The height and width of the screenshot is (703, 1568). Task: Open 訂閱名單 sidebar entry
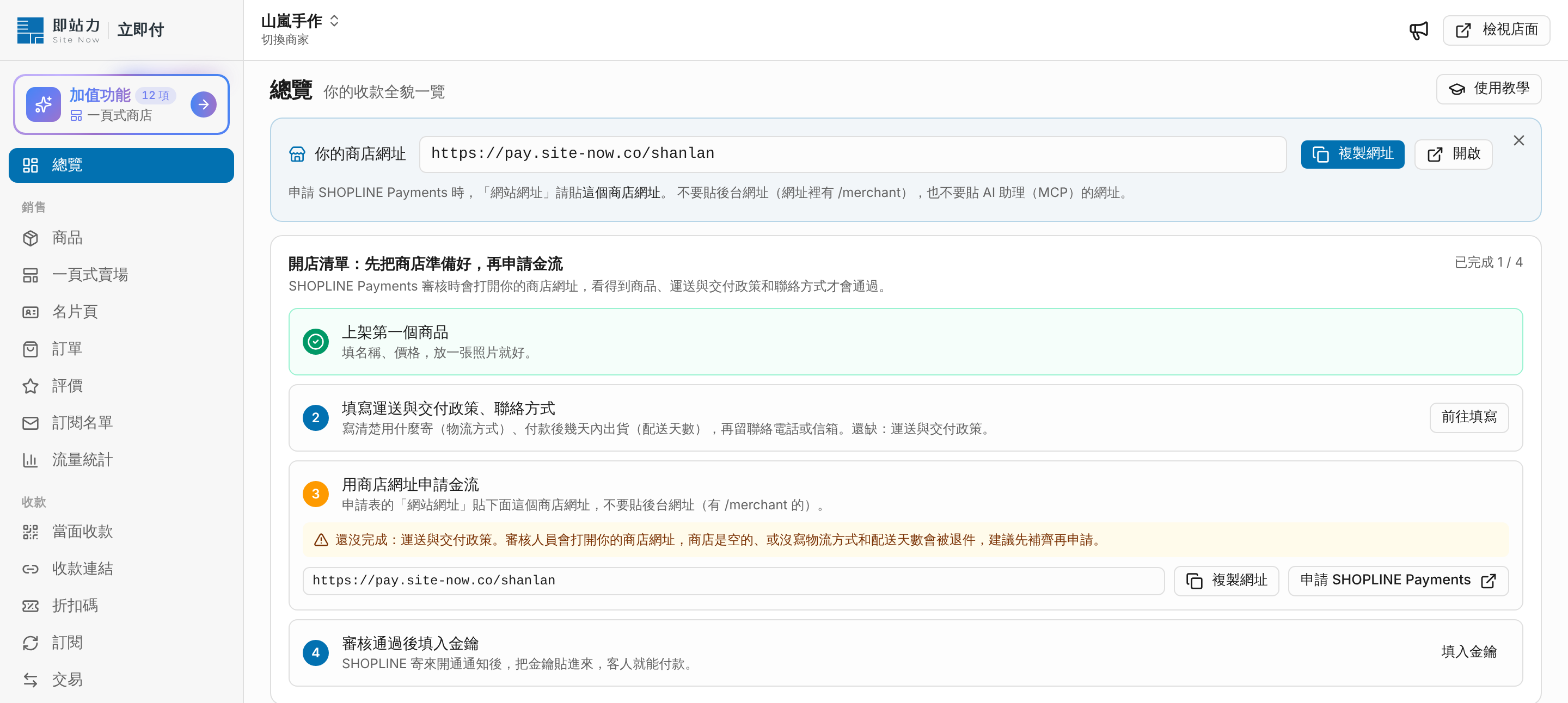tap(121, 423)
